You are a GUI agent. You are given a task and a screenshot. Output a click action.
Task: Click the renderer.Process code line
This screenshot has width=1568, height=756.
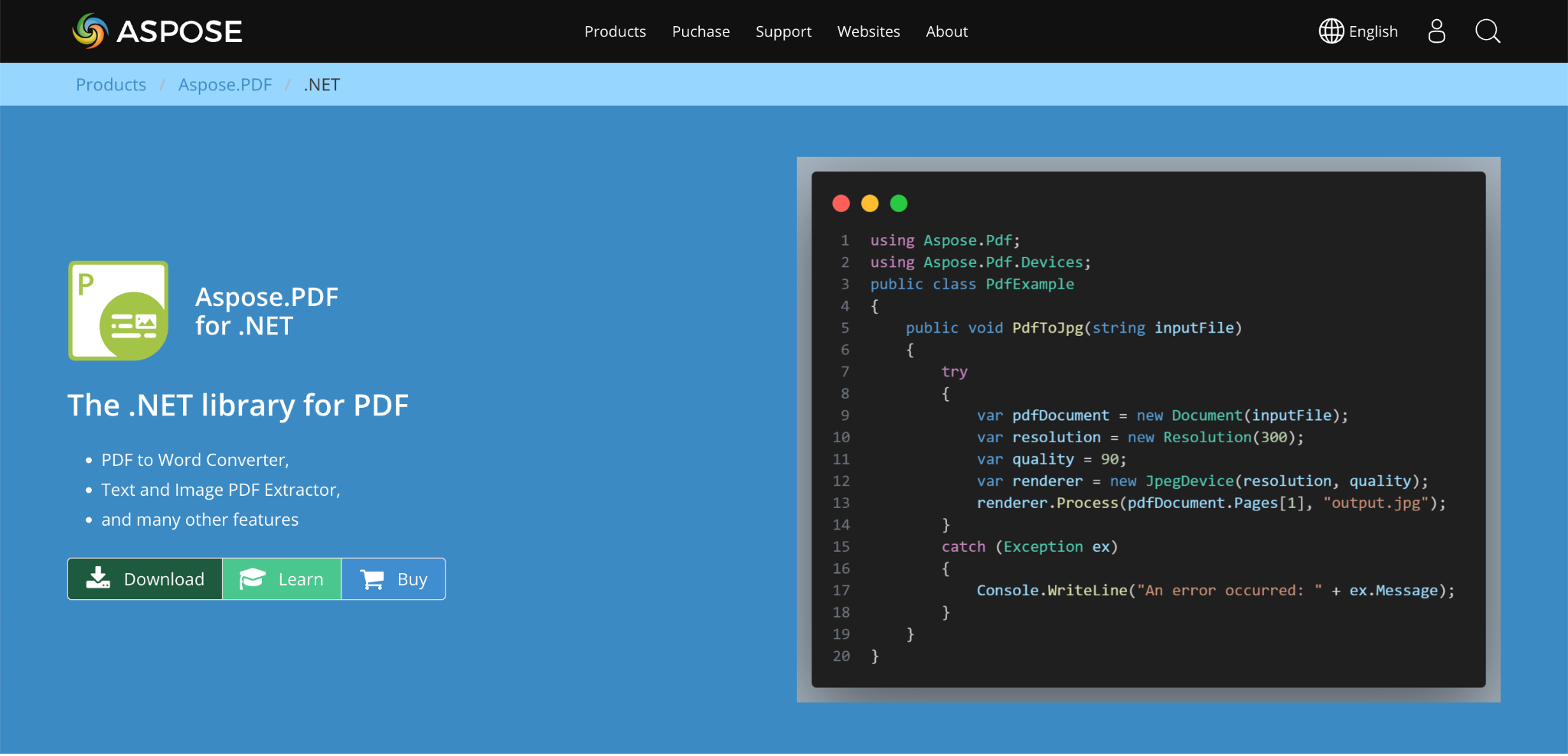pos(1211,503)
